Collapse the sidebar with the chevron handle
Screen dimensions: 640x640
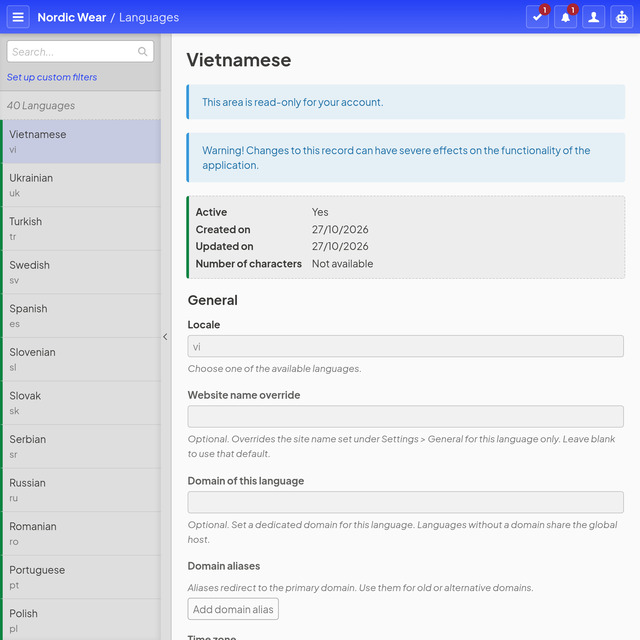pyautogui.click(x=165, y=337)
